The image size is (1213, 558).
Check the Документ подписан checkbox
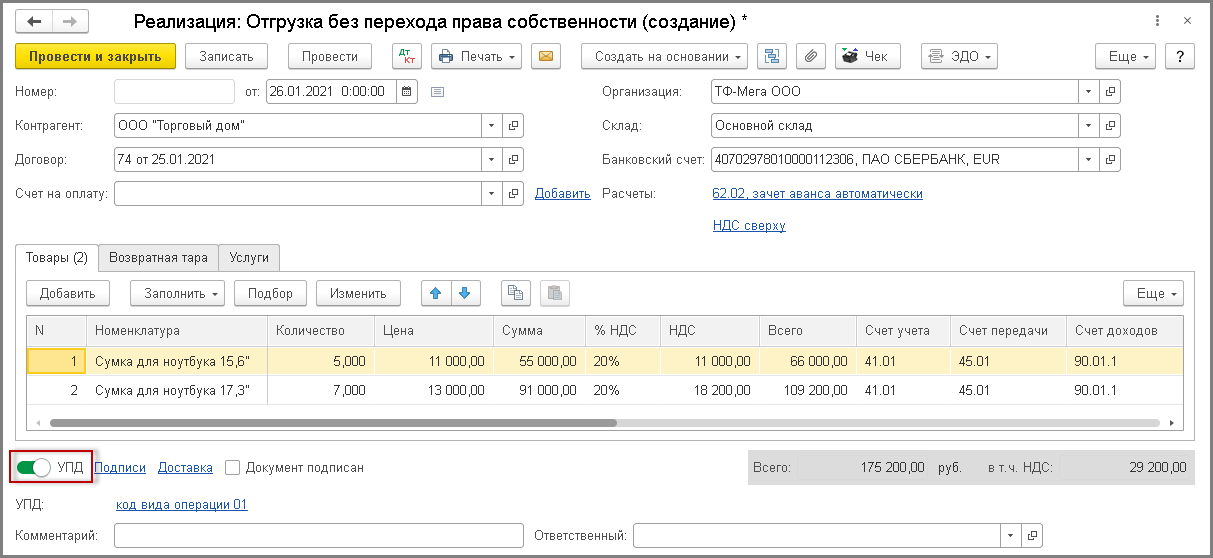232,467
